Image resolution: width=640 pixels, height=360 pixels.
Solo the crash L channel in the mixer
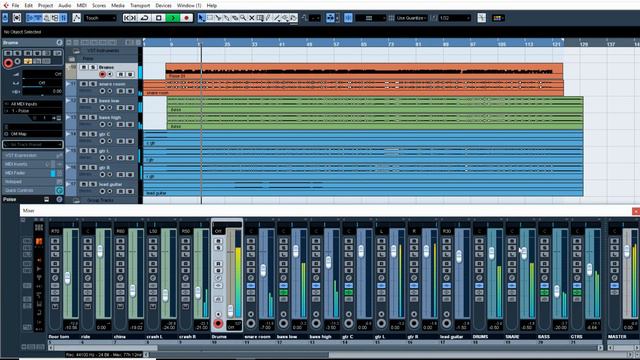coord(153,248)
